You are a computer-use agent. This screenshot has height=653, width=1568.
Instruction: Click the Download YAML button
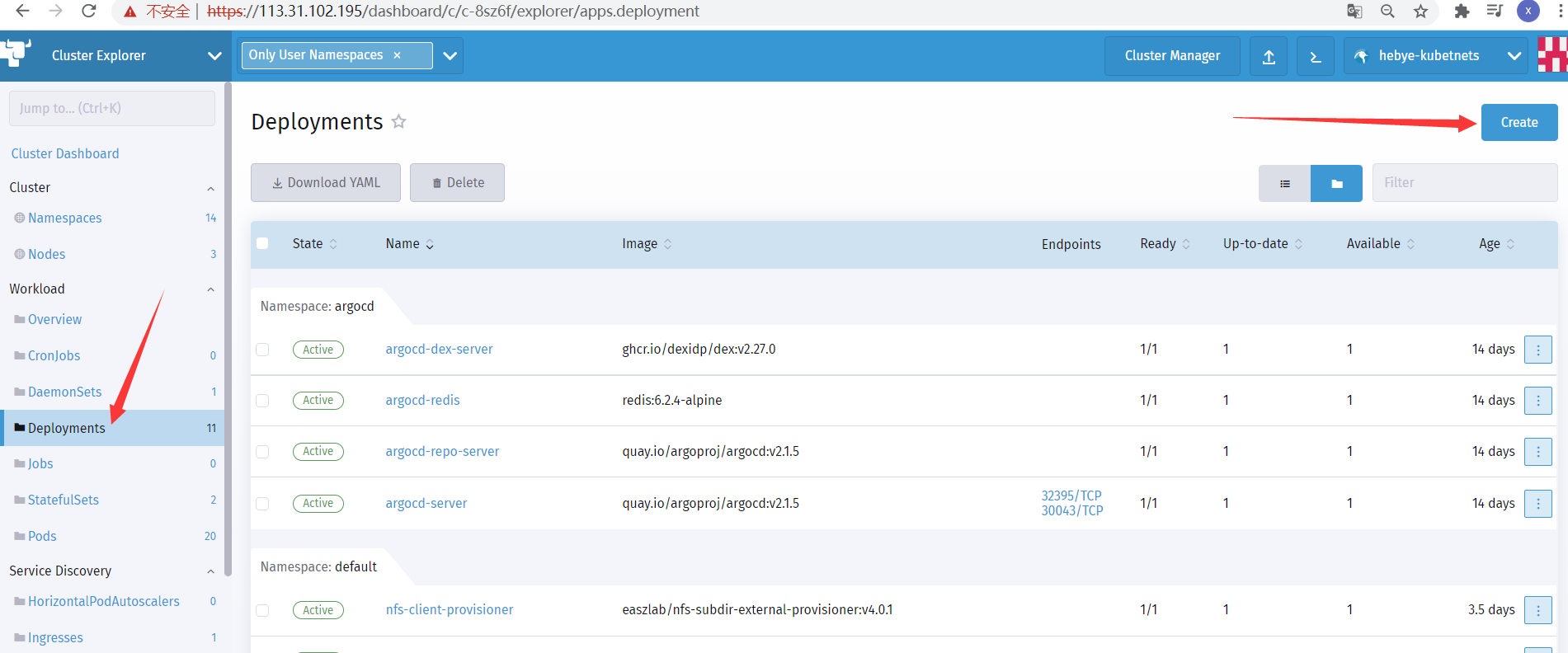(326, 183)
